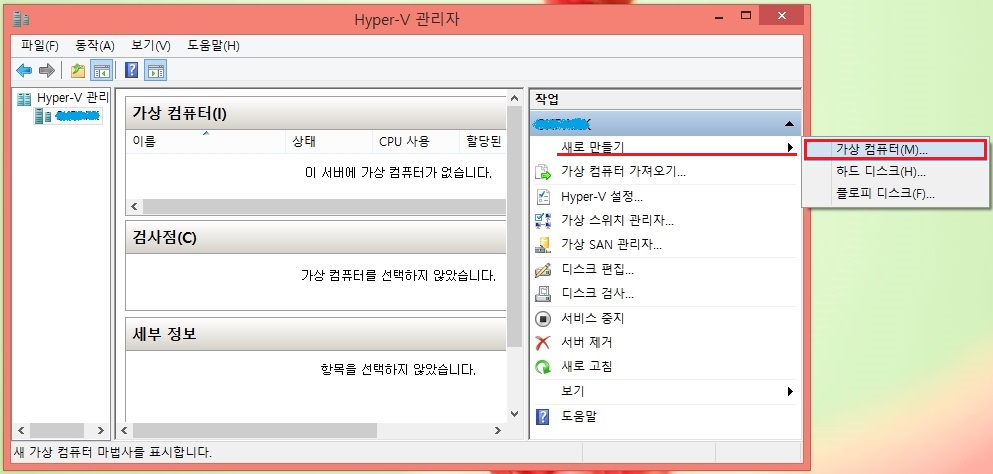Close the Hyper-V 관리자 window
993x474 pixels.
[x=781, y=15]
